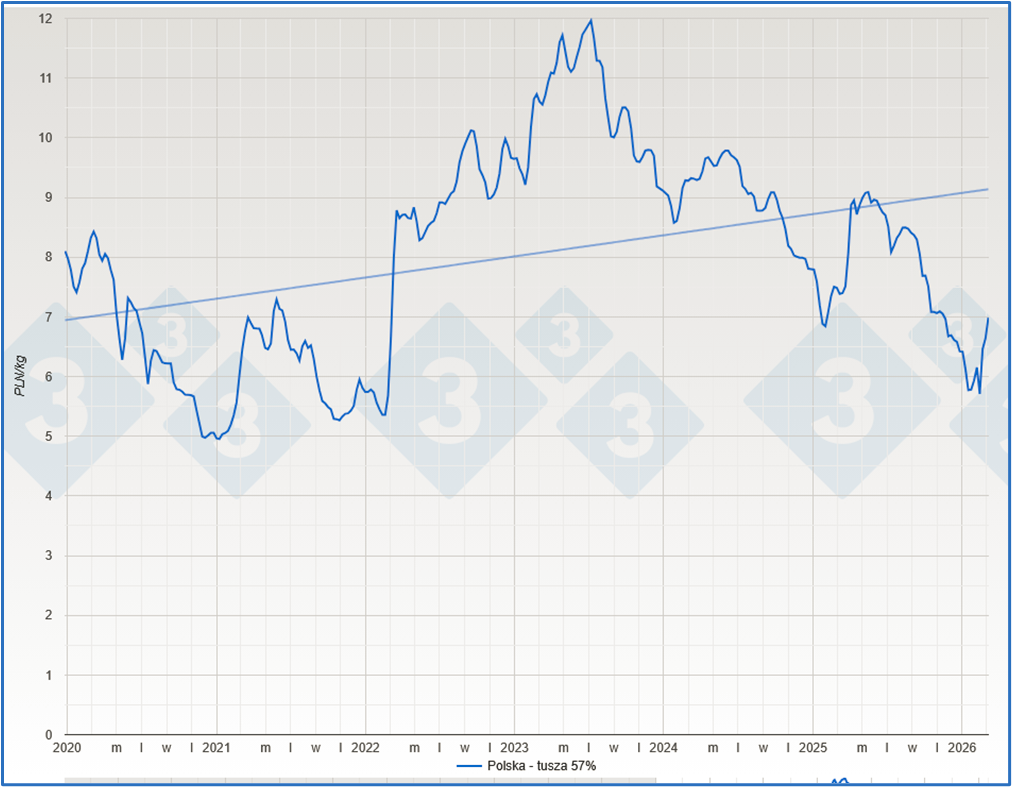This screenshot has width=1012, height=787.
Task: Click the mini chart preview at the bottom edge
Action: (840, 781)
